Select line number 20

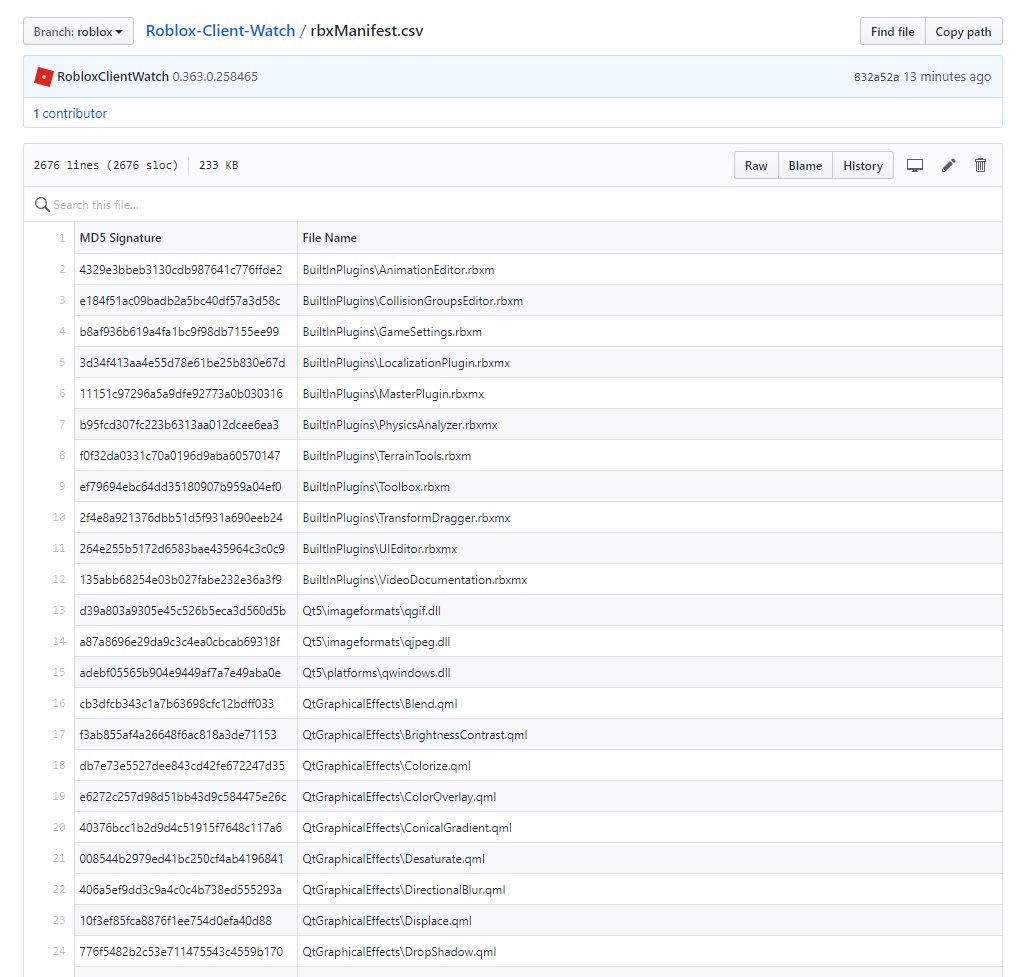(x=59, y=827)
